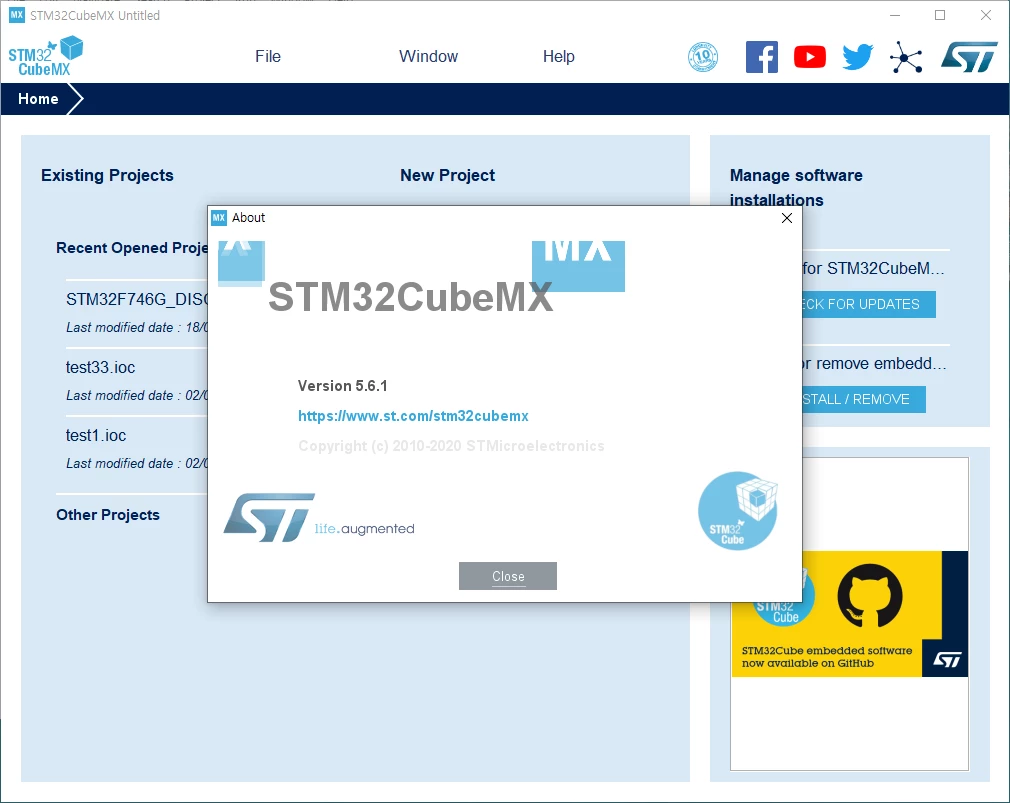Click the MX icon in About dialog title bar
The image size is (1010, 803).
click(x=219, y=218)
